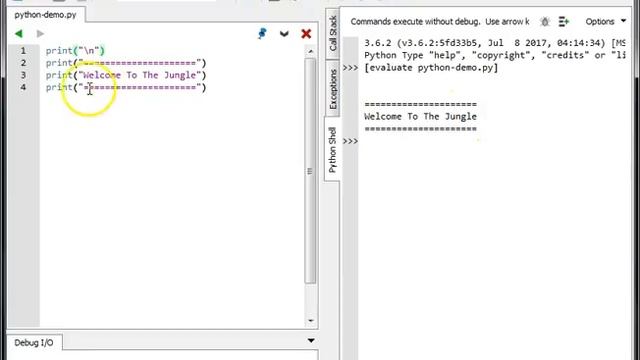
Task: Click the editor scrollbar down arrow
Action: [311, 320]
